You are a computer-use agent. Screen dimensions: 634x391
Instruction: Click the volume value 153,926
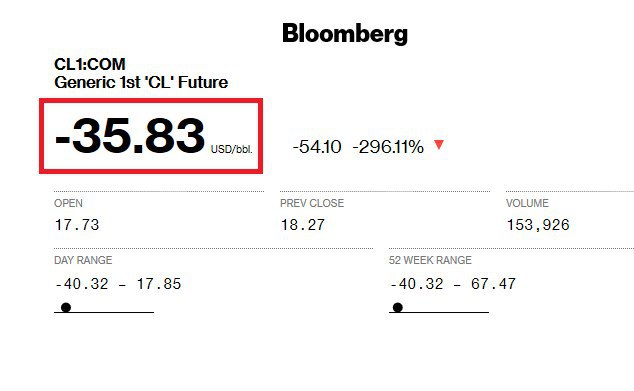(538, 225)
